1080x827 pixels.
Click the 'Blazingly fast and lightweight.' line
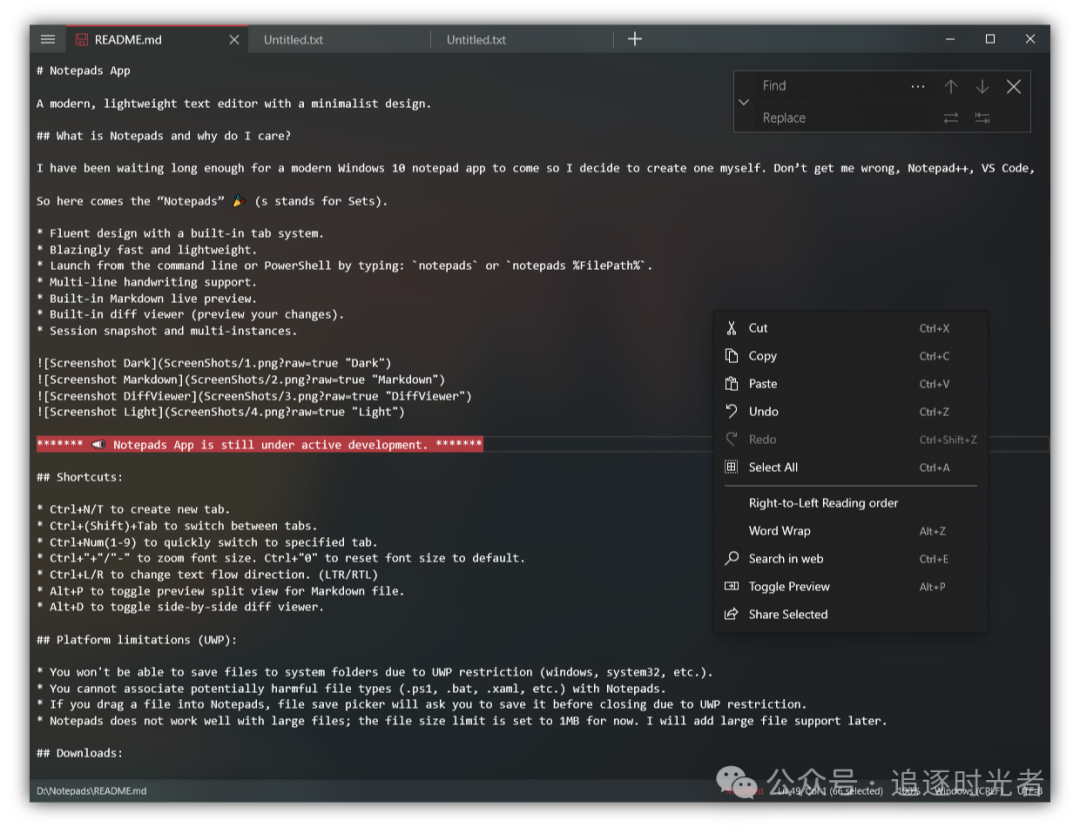147,250
